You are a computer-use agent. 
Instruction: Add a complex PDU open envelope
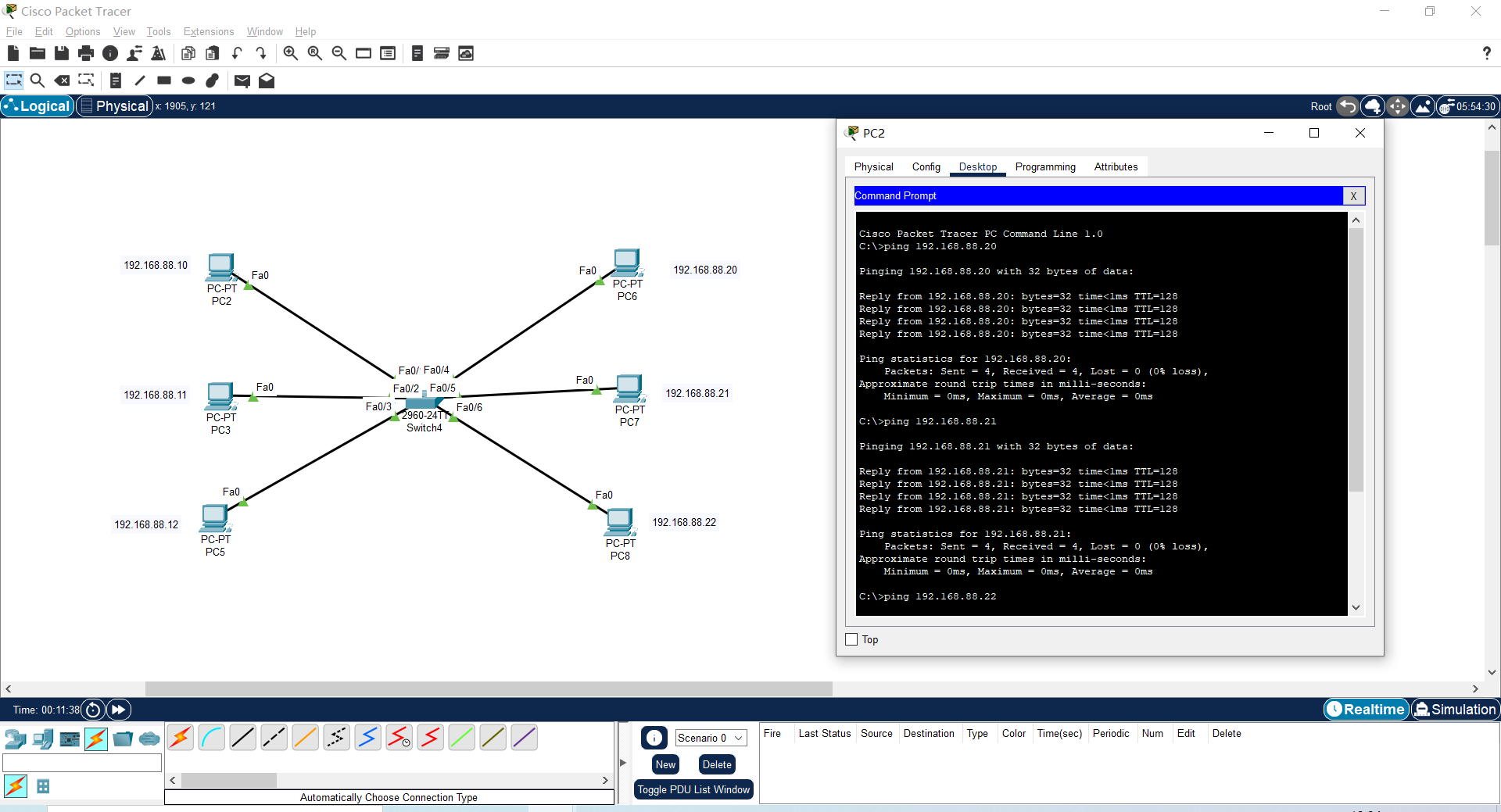click(x=267, y=80)
